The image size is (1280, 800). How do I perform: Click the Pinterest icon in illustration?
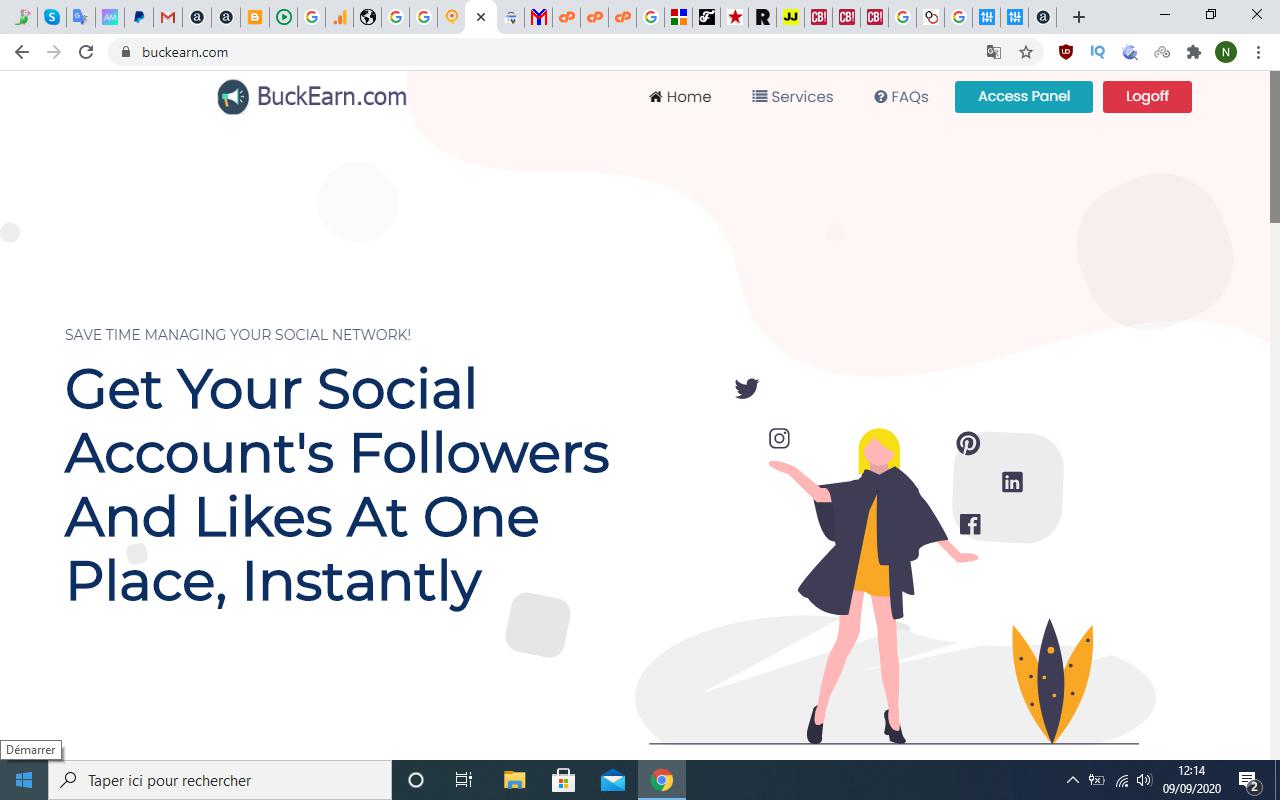pyautogui.click(x=968, y=443)
